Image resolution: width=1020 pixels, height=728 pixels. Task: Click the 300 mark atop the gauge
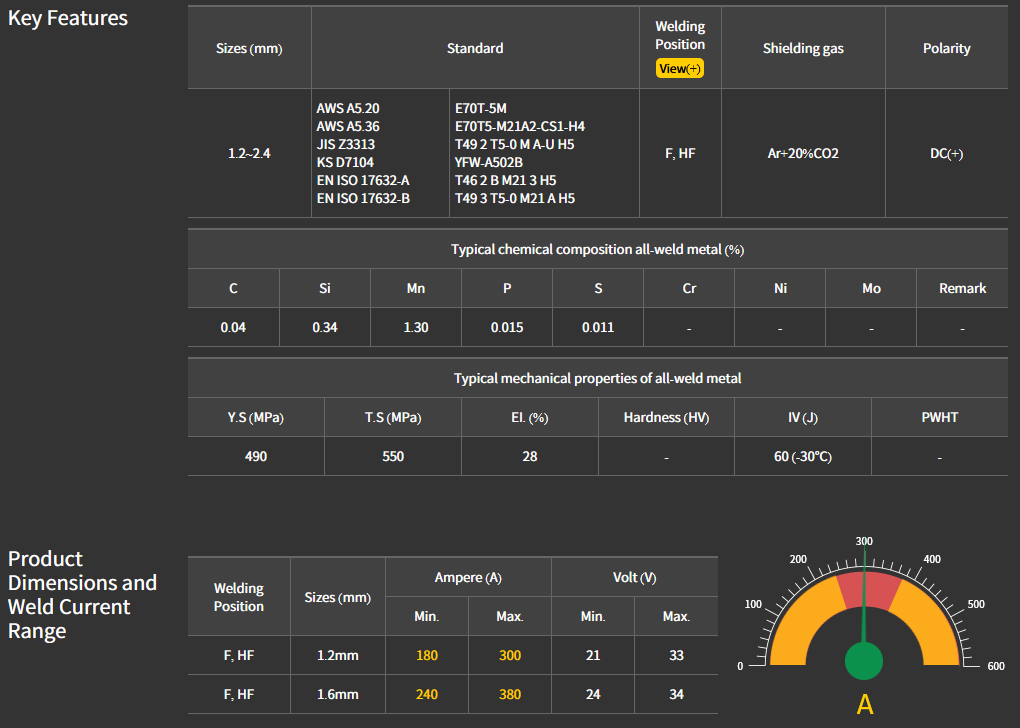[864, 541]
